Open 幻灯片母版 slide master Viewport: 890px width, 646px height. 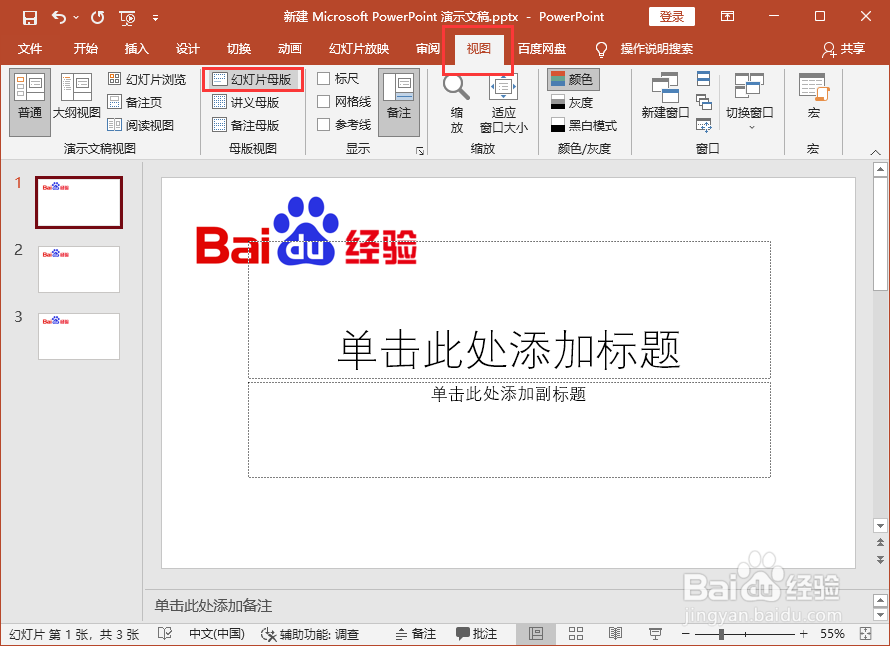[x=253, y=79]
